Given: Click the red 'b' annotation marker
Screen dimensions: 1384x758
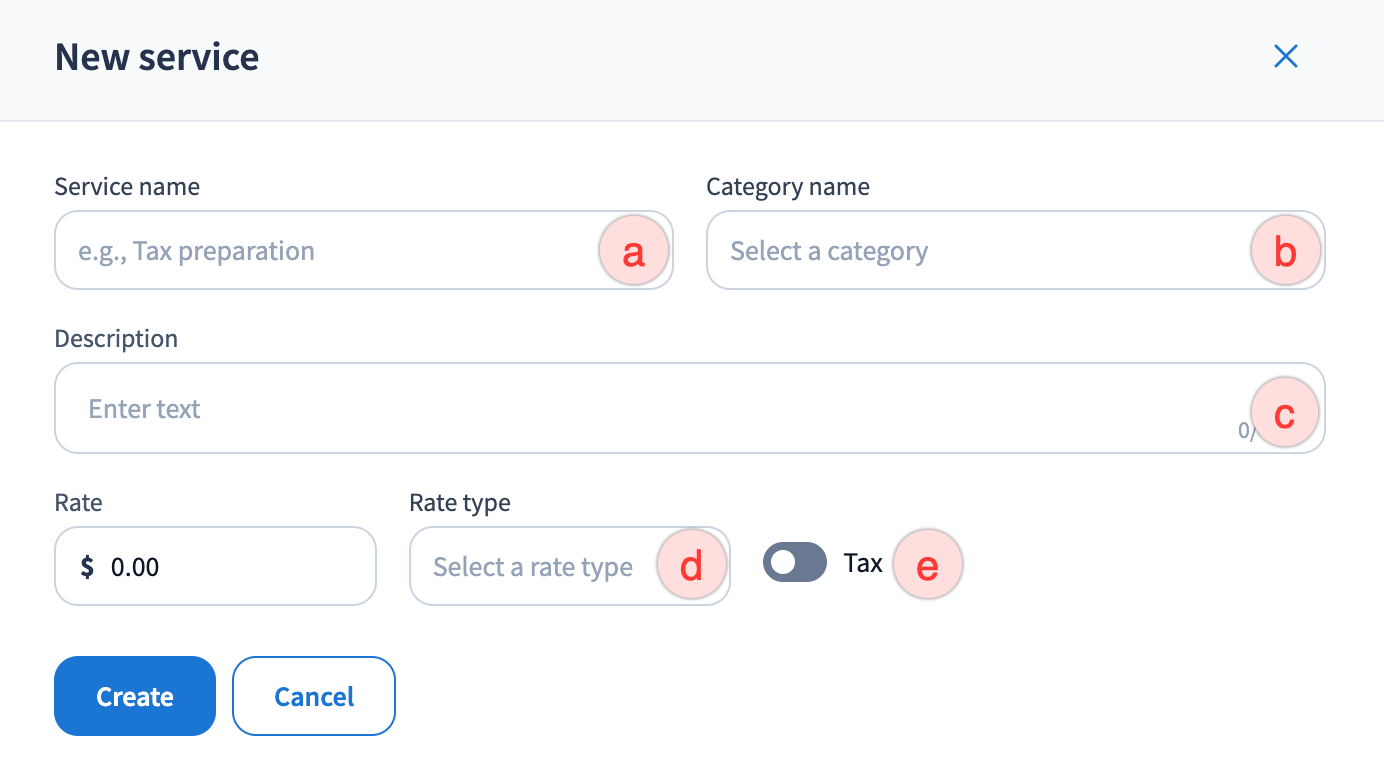Looking at the screenshot, I should click(x=1285, y=251).
